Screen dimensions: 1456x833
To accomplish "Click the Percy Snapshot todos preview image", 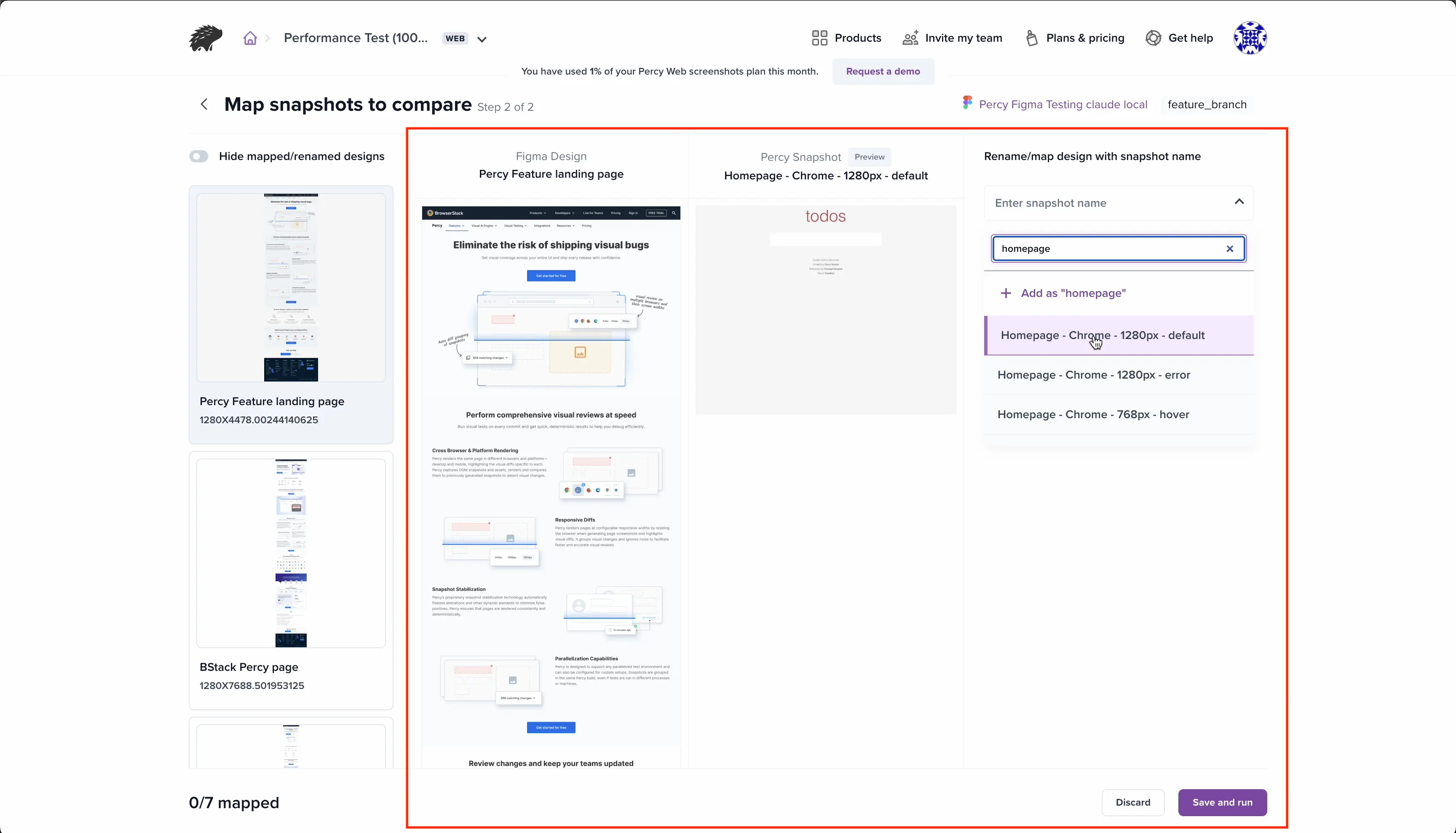I will click(x=825, y=310).
